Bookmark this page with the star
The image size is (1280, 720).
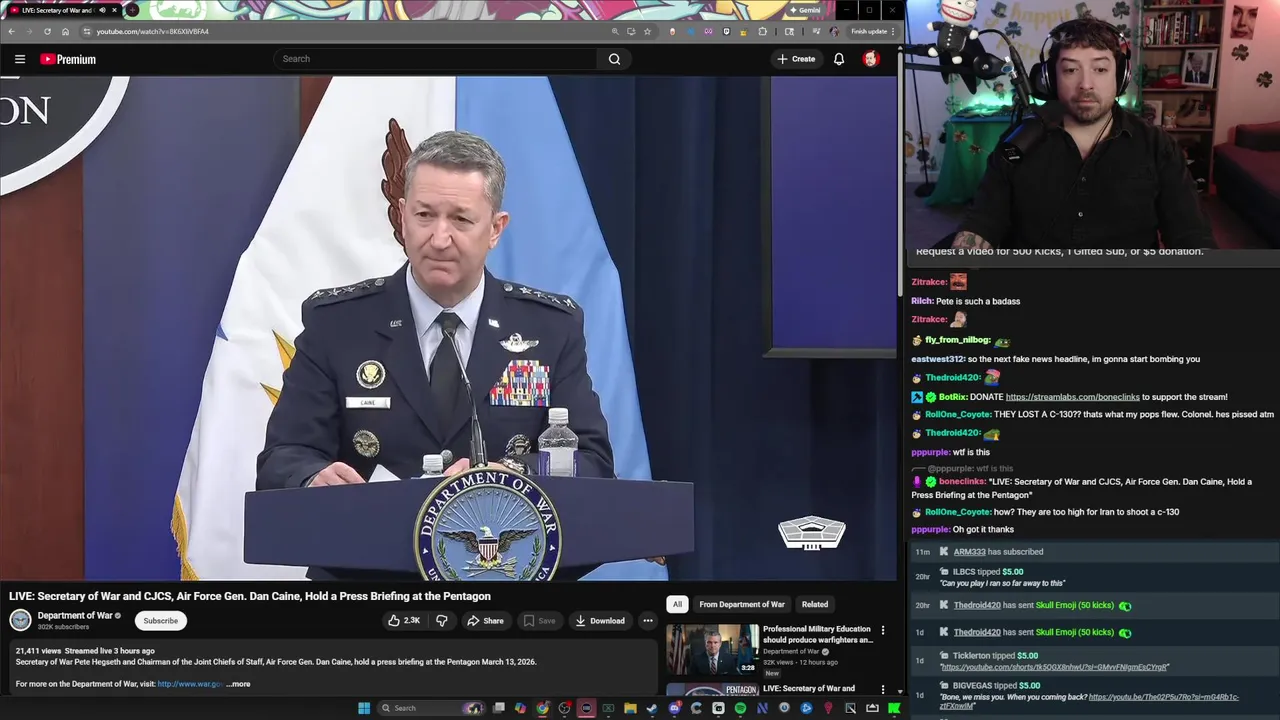point(647,31)
